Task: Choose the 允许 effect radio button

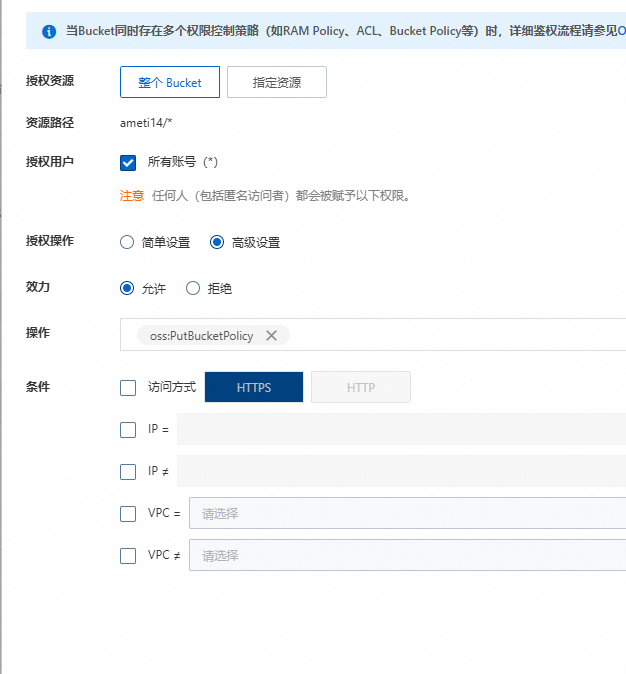Action: point(127,288)
